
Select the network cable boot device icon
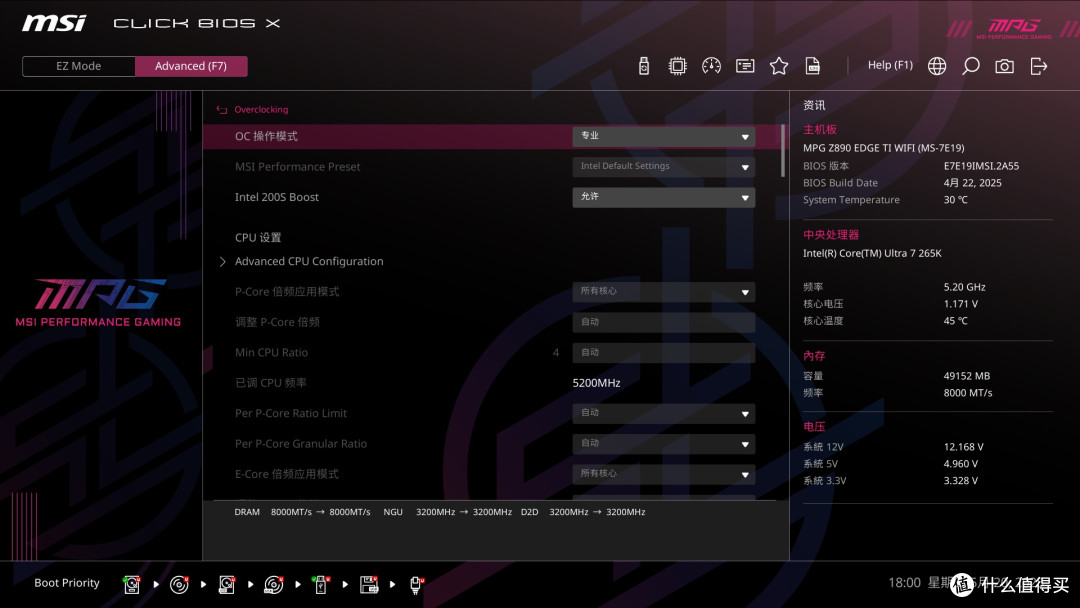(416, 585)
